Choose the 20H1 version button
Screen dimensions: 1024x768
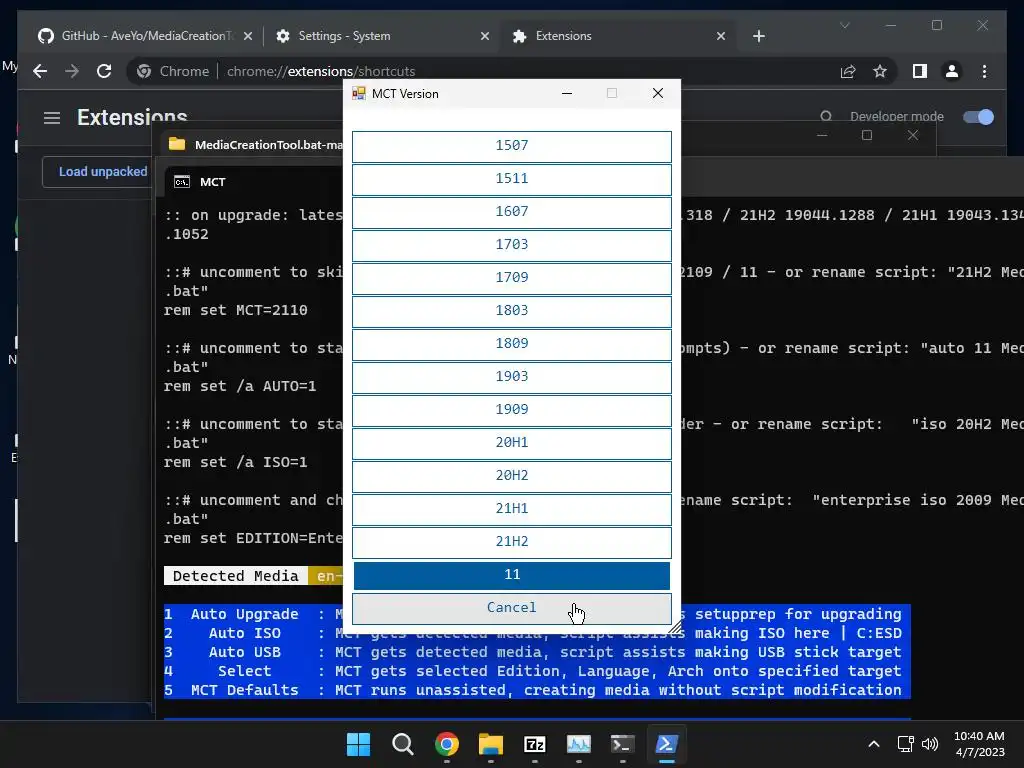511,443
